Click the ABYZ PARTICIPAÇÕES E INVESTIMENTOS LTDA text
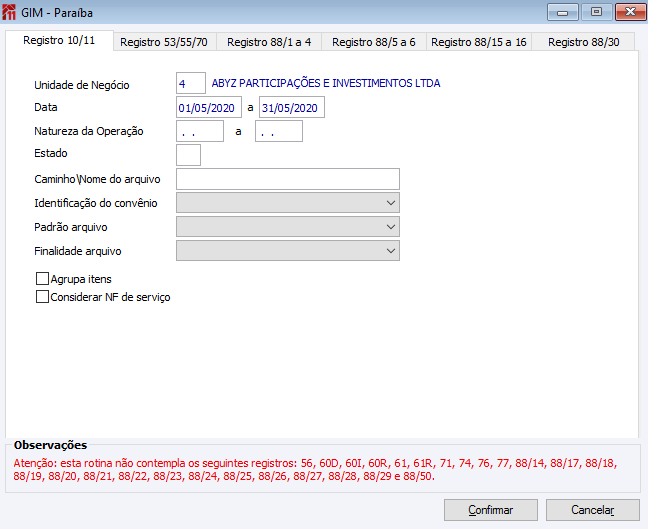Image resolution: width=648 pixels, height=529 pixels. click(x=326, y=83)
